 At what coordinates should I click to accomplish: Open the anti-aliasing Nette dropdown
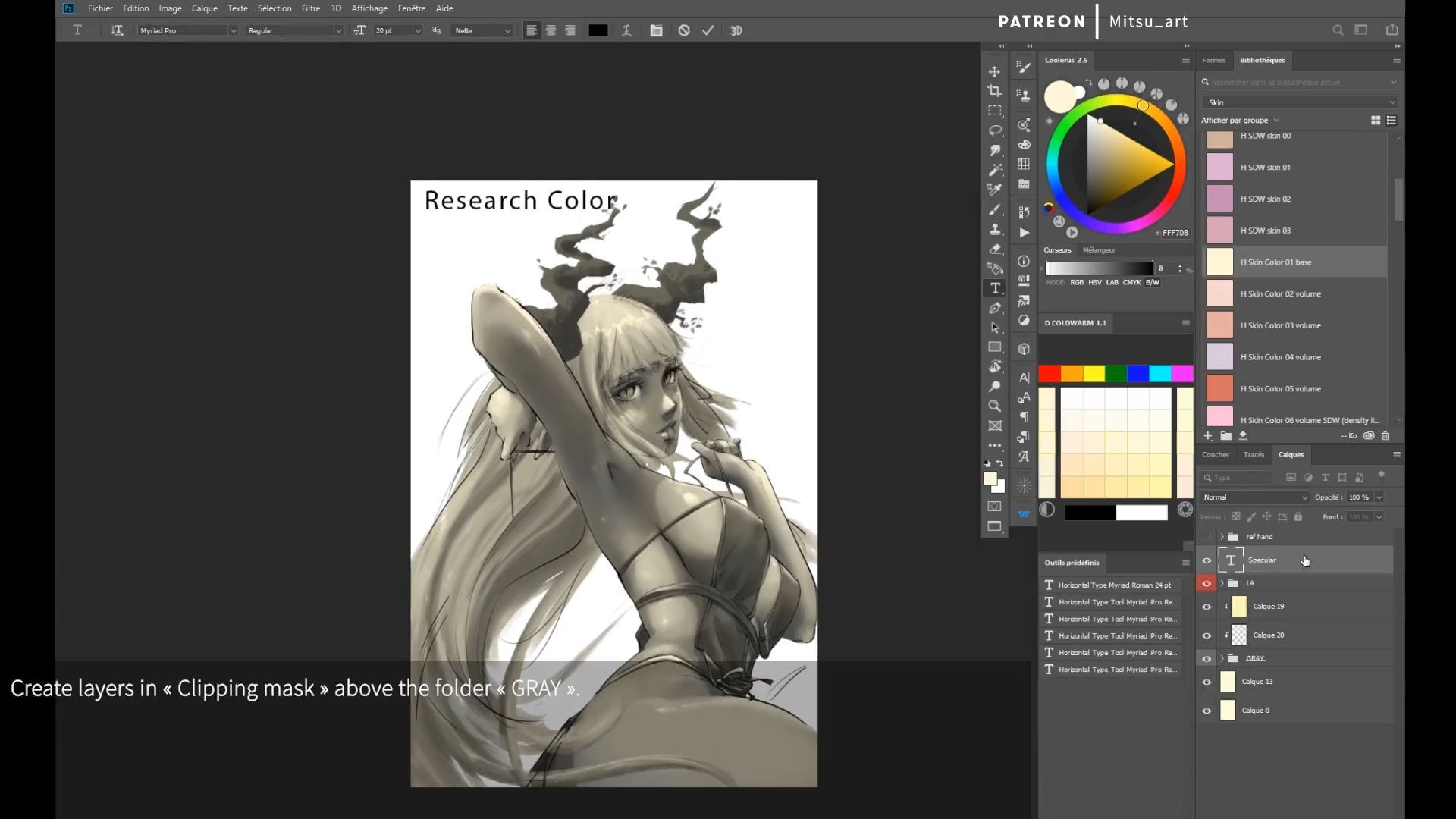[x=482, y=30]
